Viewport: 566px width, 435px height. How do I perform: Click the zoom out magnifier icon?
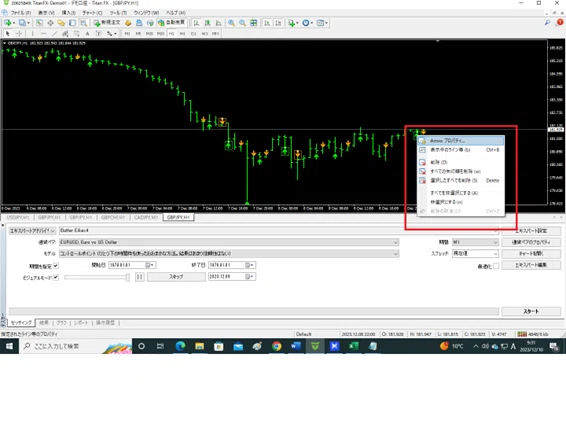coord(243,23)
